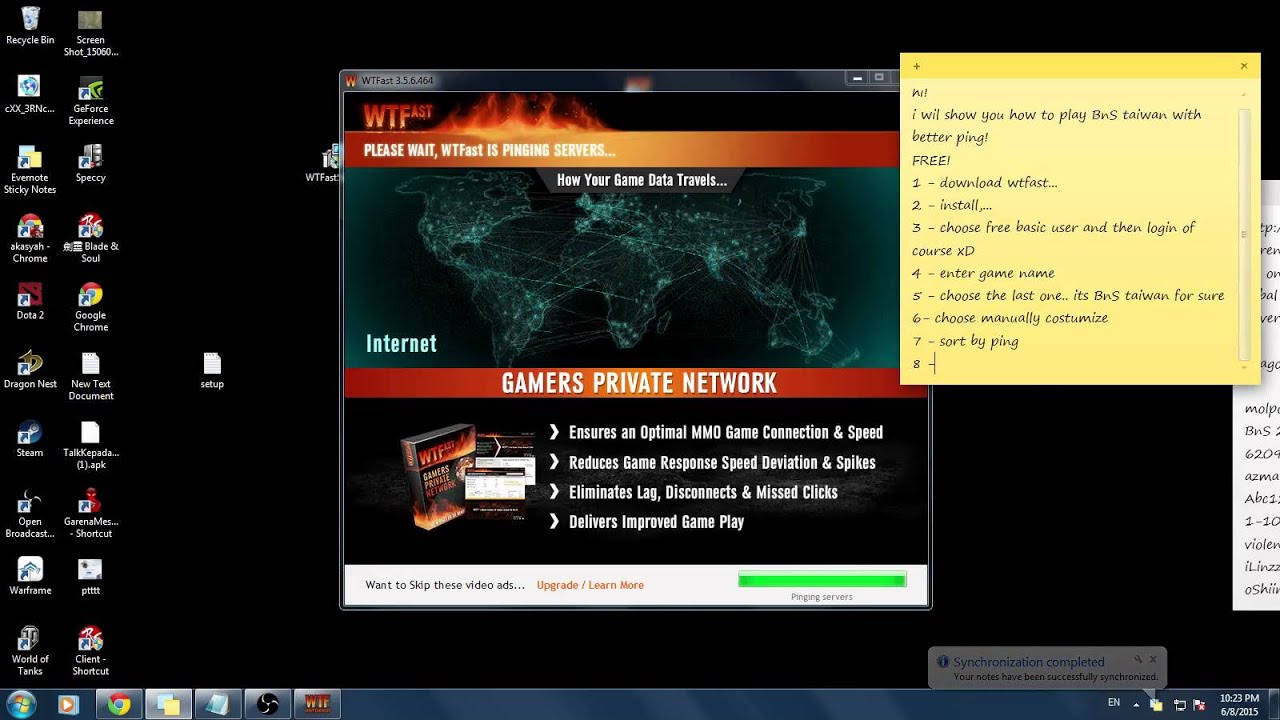The image size is (1280, 720).
Task: Launch Steam from the desktop
Action: [x=30, y=439]
